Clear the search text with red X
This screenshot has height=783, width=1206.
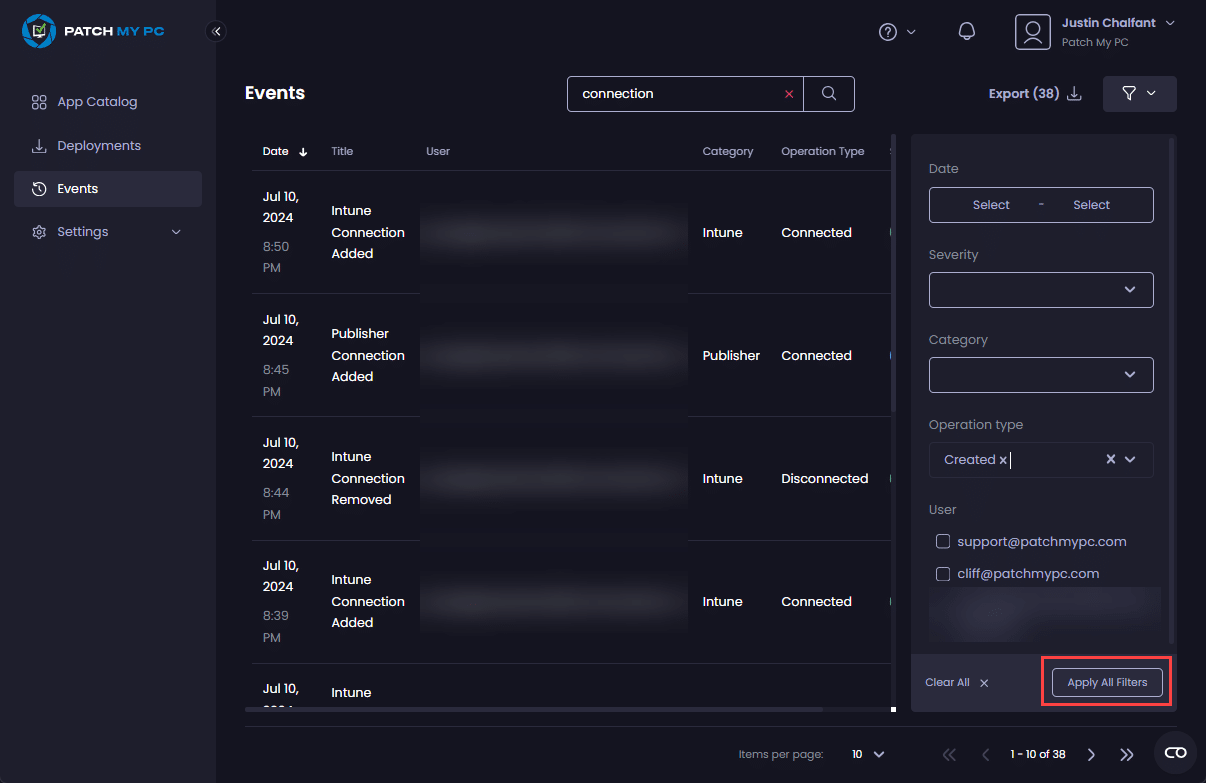788,94
